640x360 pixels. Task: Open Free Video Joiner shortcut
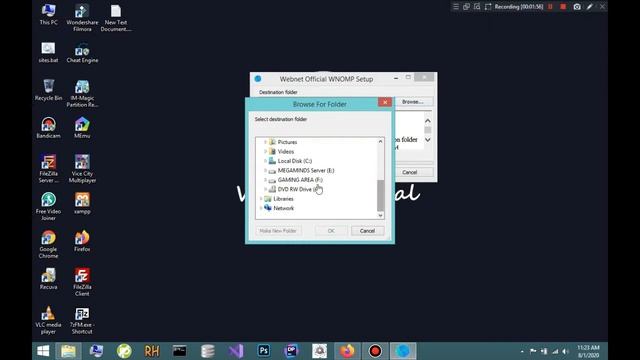click(x=48, y=207)
